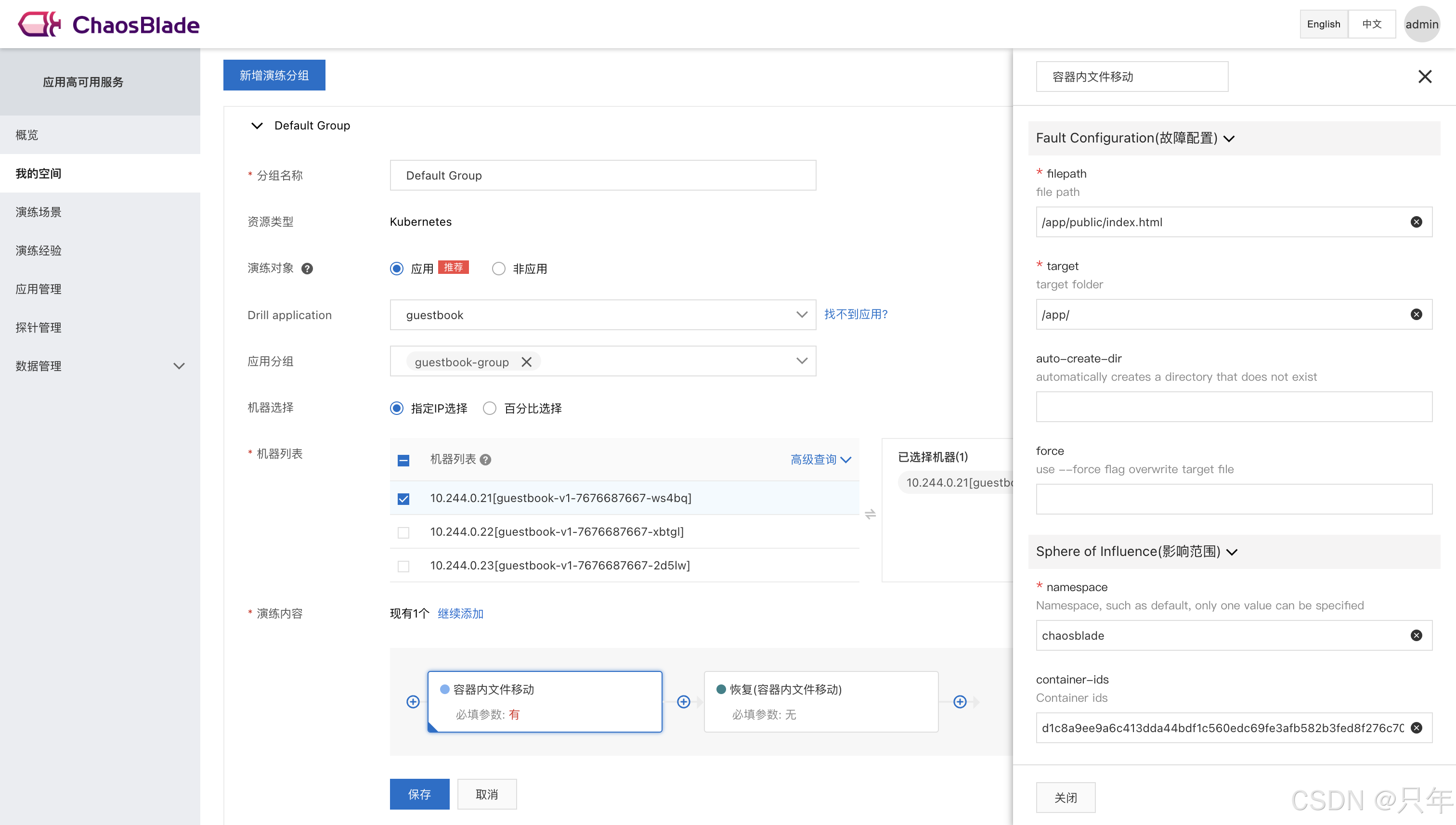
Task: Open 演练场景 in the sidebar
Action: click(x=39, y=212)
